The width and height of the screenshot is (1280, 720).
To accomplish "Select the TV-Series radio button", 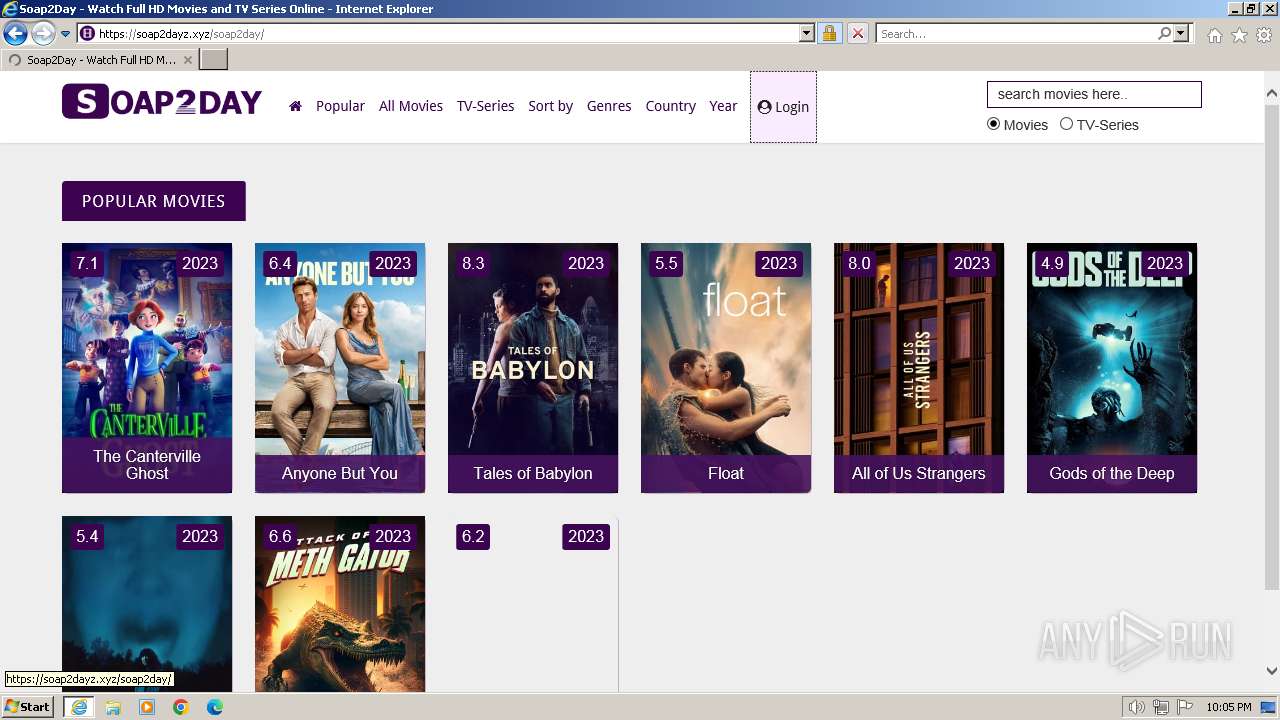I will pyautogui.click(x=1066, y=124).
